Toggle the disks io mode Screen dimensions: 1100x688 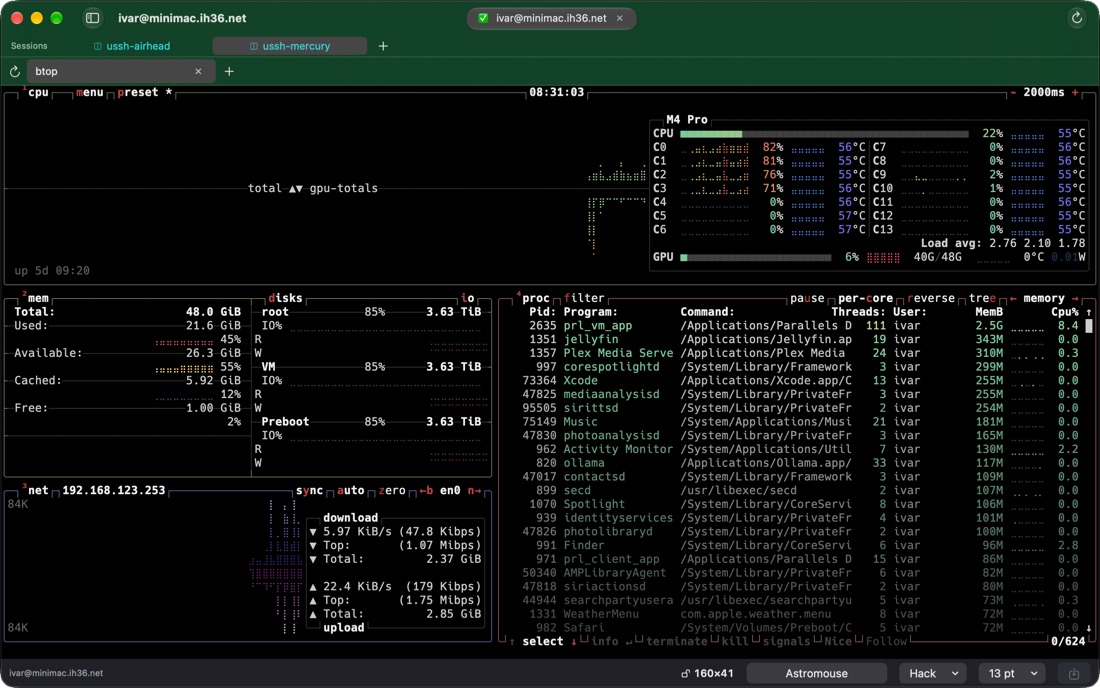pos(468,299)
